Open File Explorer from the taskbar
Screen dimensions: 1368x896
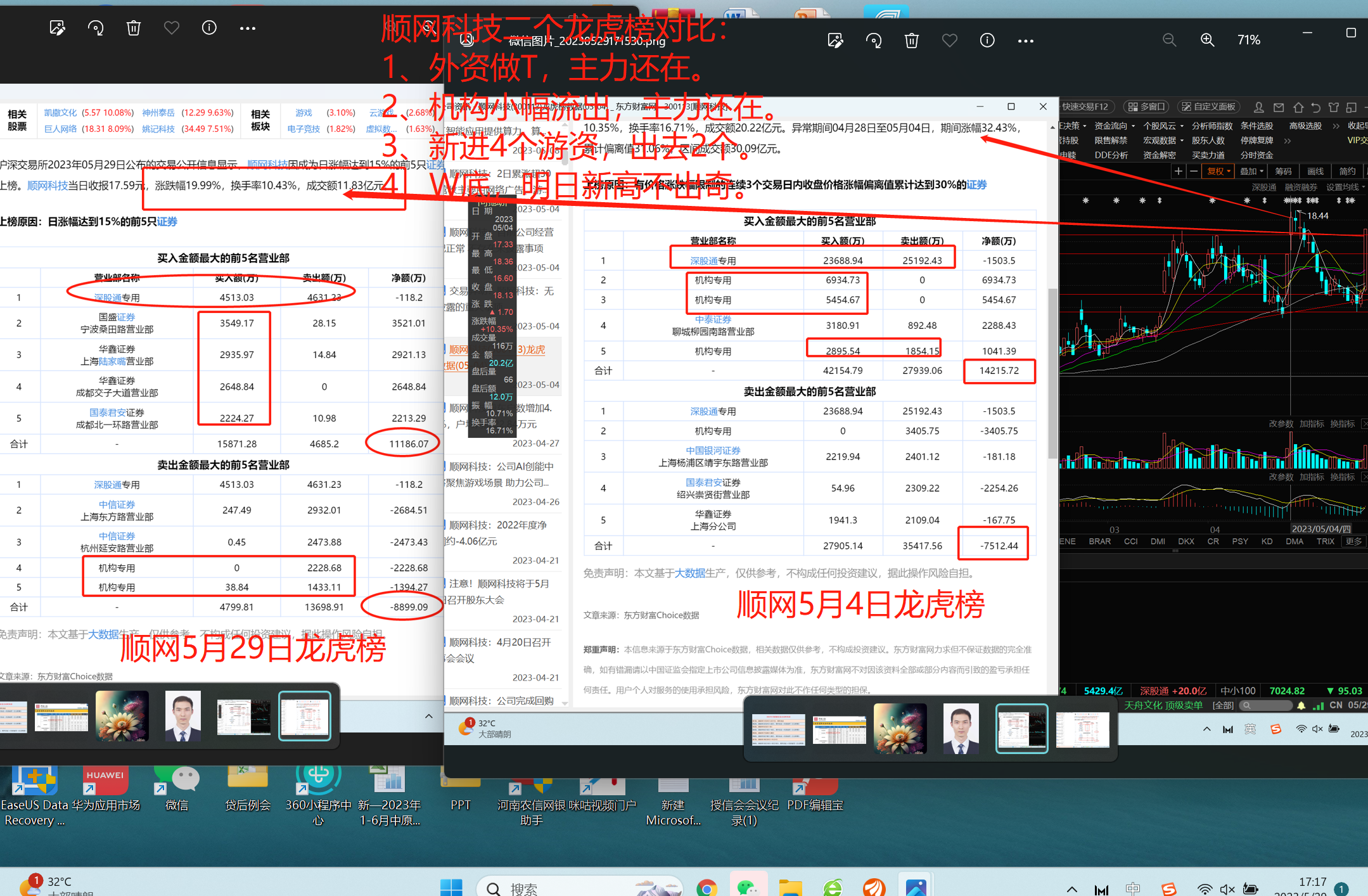[x=790, y=888]
